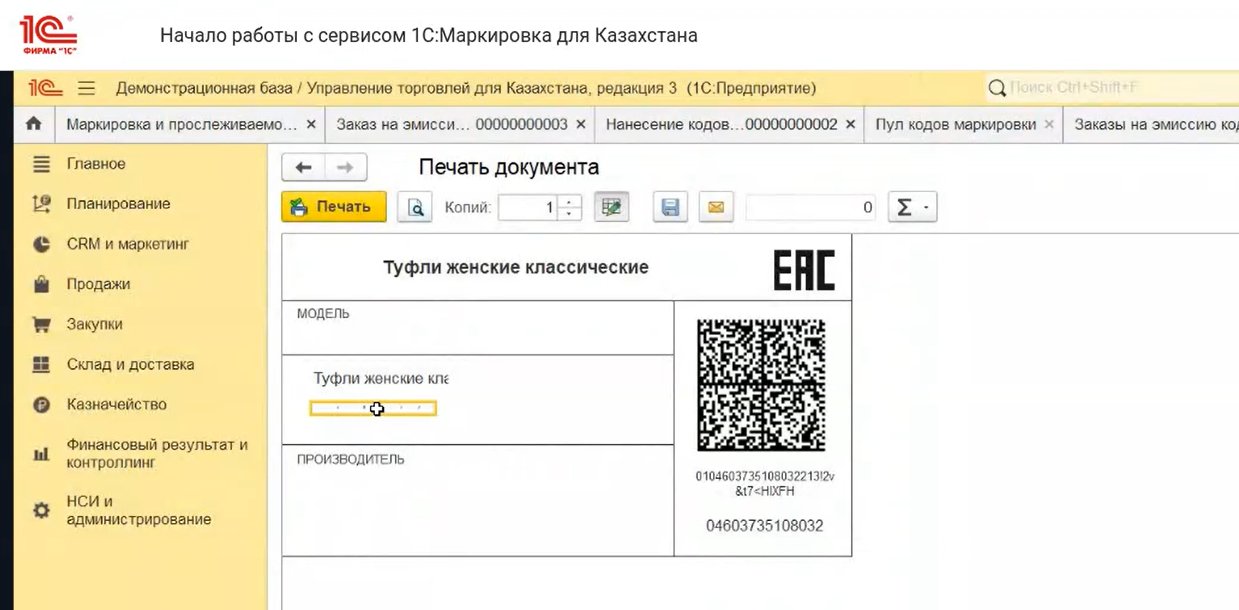The image size is (1239, 610).
Task: Click the Копий number input field
Action: [528, 207]
